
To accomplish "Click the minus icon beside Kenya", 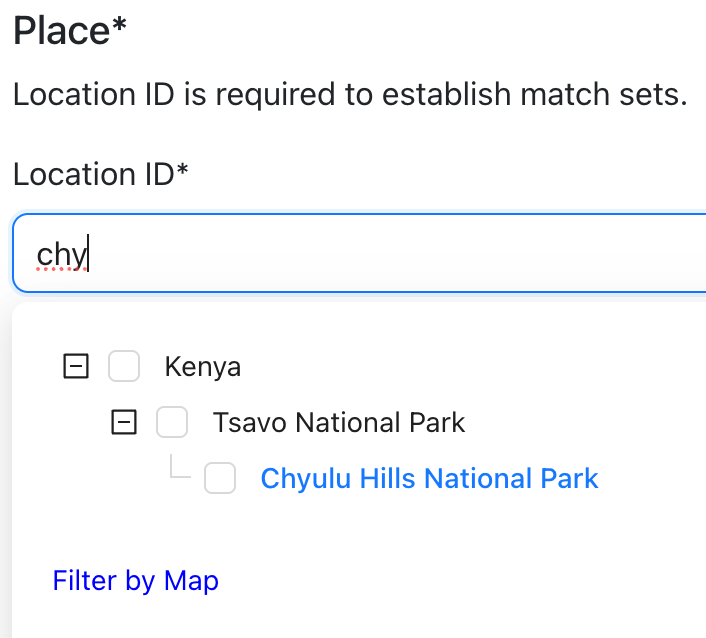I will coord(76,366).
